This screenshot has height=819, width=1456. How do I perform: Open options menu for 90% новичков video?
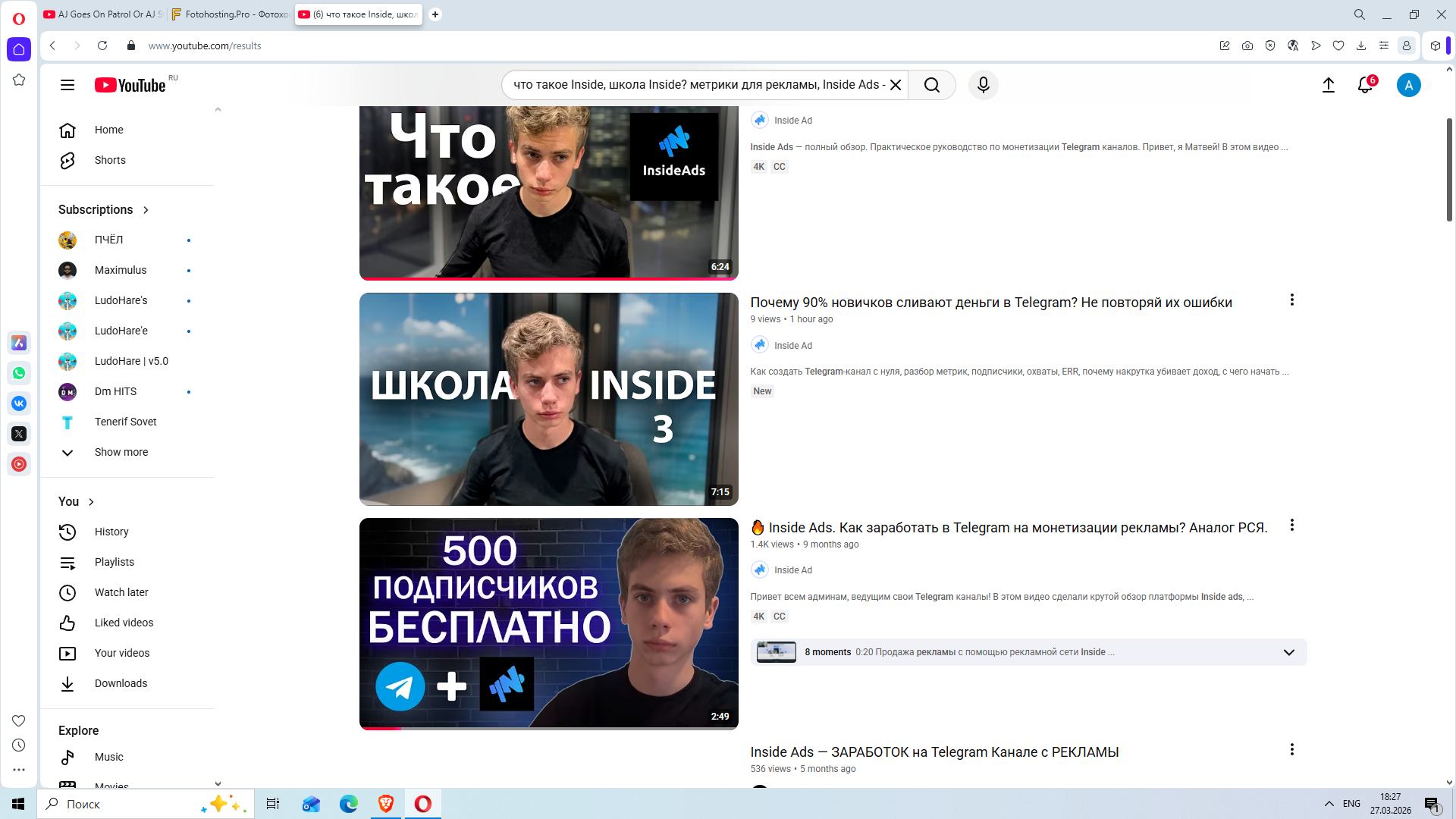tap(1291, 300)
